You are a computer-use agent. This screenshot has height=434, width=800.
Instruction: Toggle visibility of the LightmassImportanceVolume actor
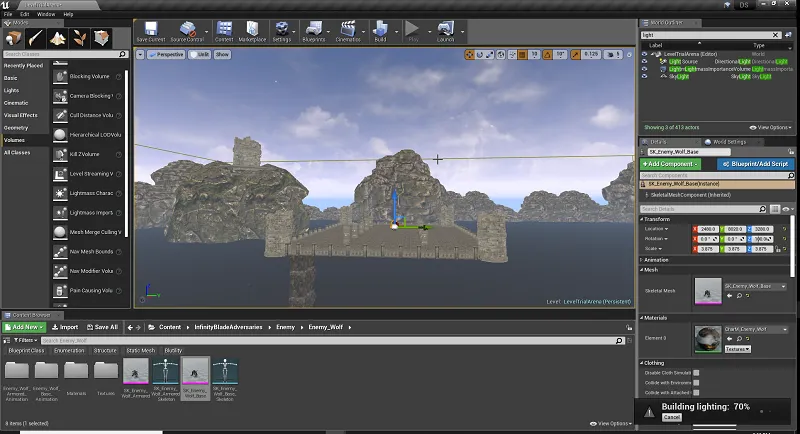(644, 69)
